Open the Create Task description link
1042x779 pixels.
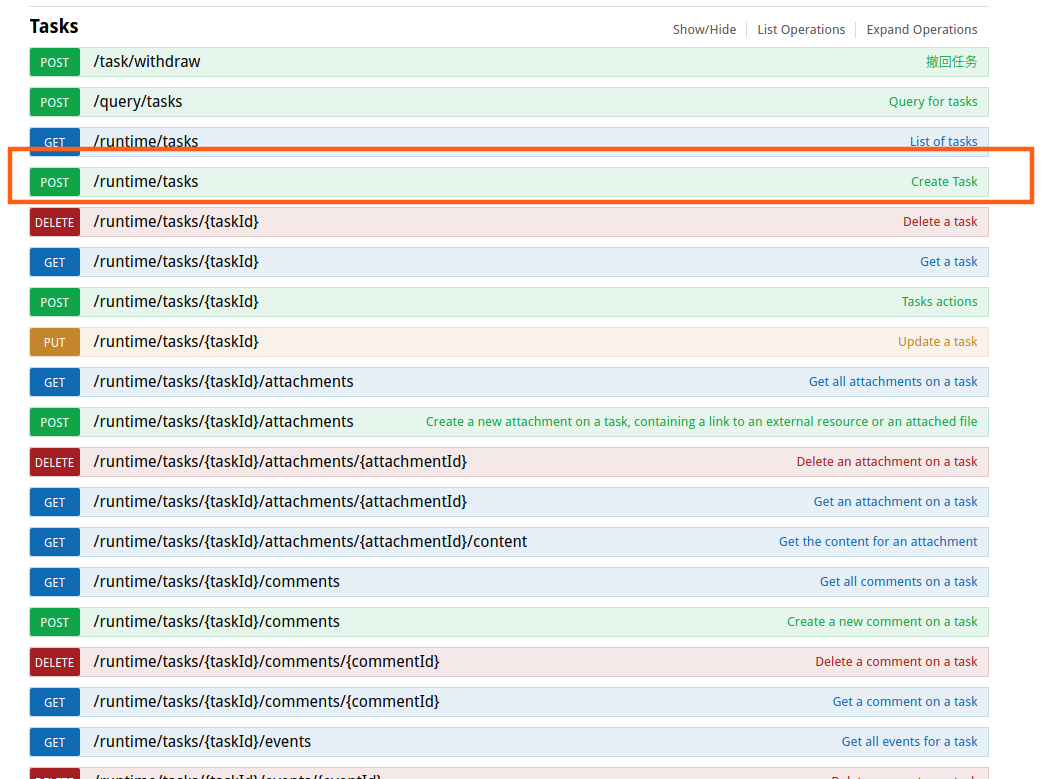944,181
